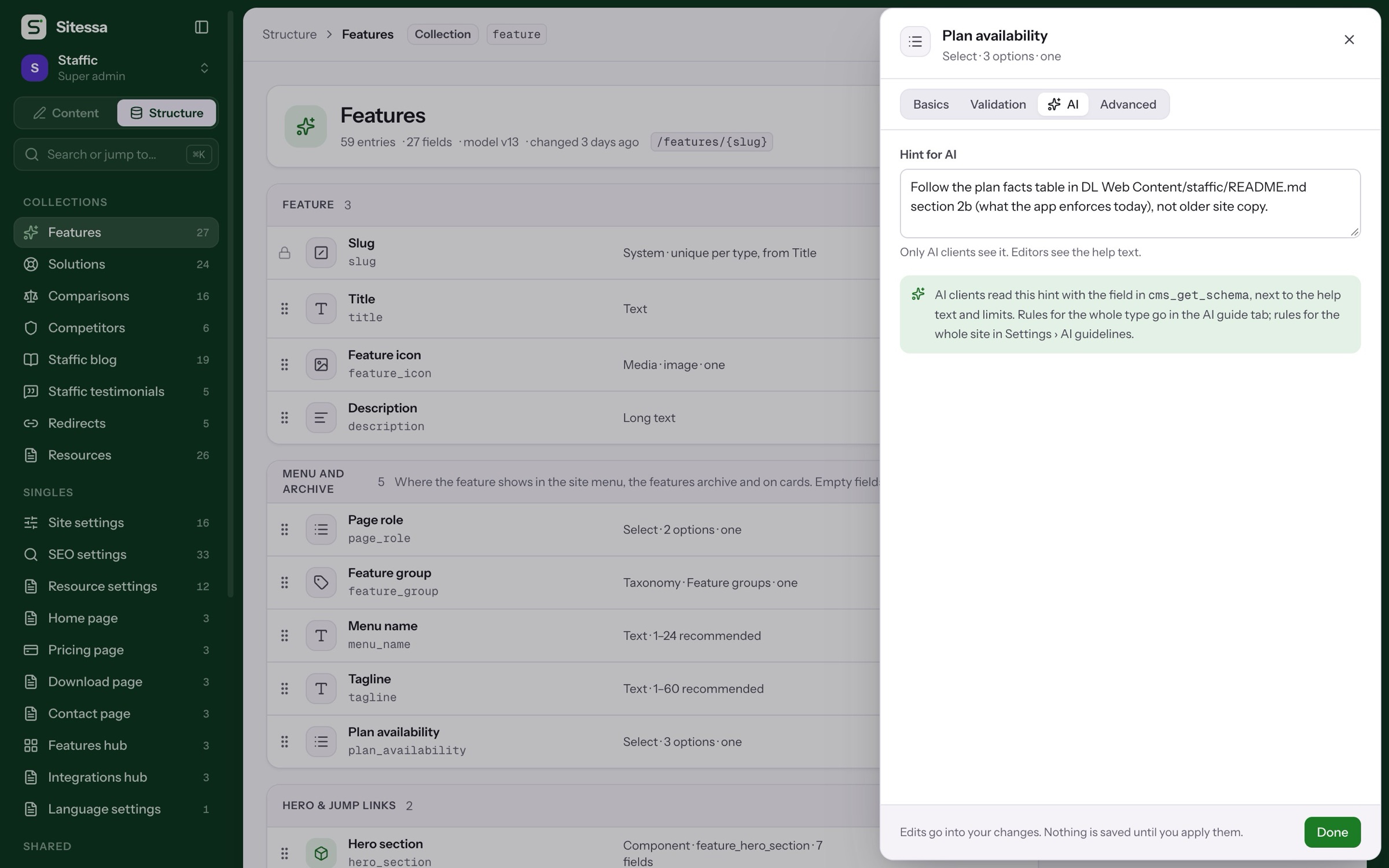1389x868 pixels.
Task: Select the Competitors shield icon
Action: click(x=31, y=328)
